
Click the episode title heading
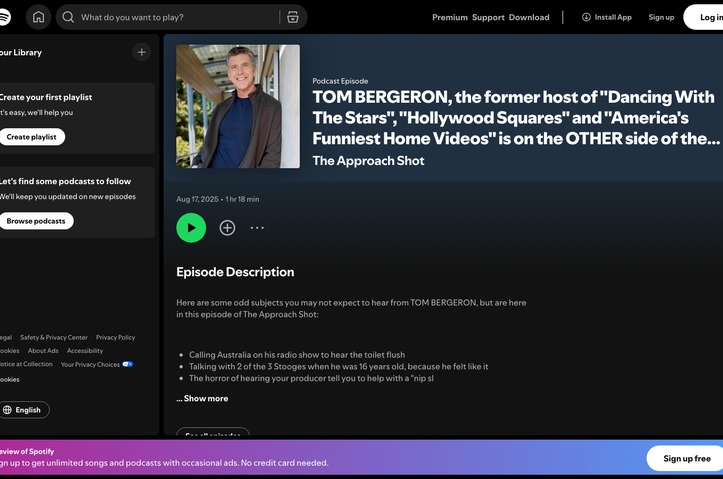tap(516, 118)
